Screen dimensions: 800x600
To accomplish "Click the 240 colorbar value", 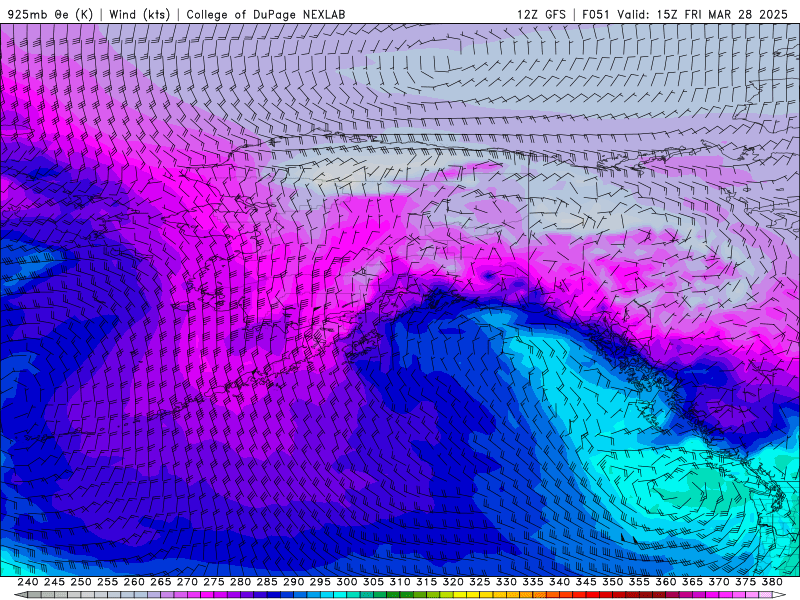I will pos(28,582).
